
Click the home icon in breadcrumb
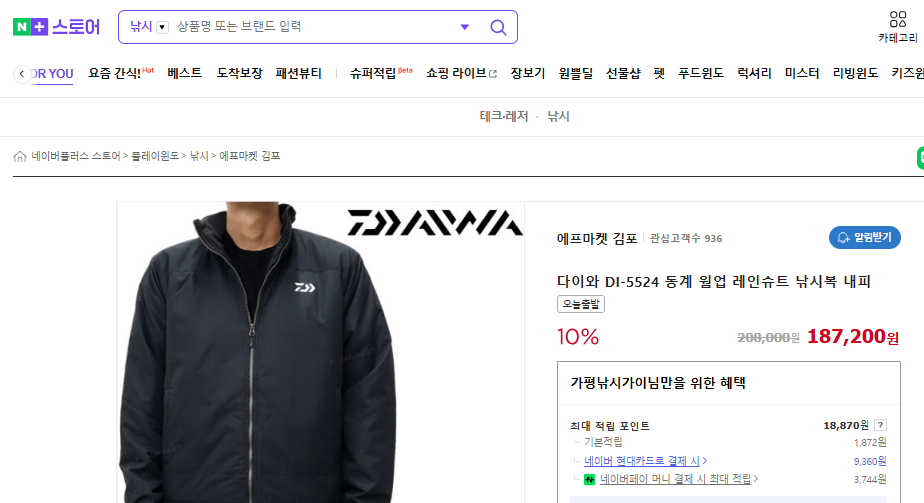point(20,156)
